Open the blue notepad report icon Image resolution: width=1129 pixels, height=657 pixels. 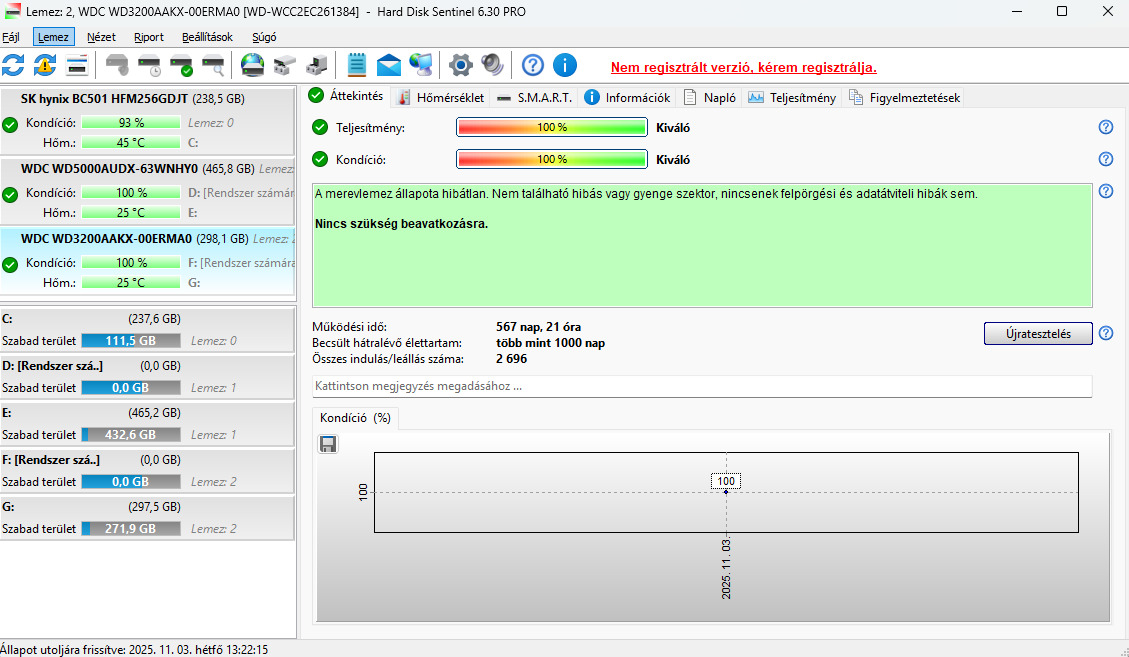click(x=356, y=65)
